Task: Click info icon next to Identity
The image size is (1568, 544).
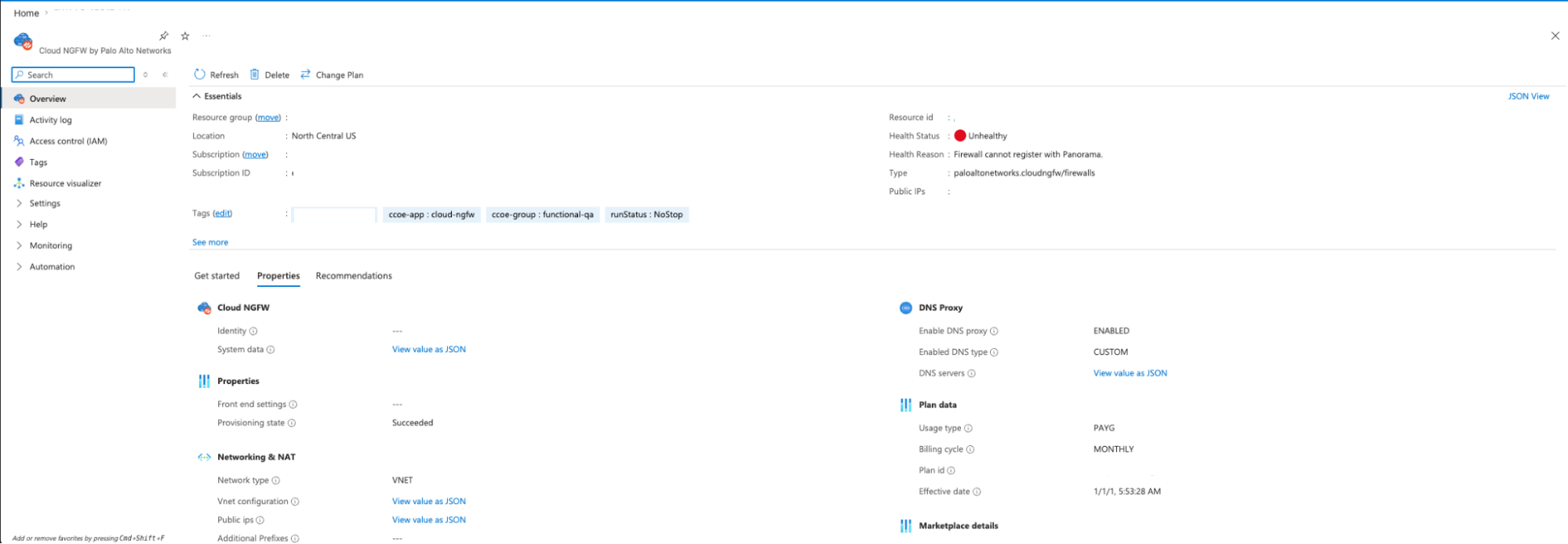Action: (253, 331)
